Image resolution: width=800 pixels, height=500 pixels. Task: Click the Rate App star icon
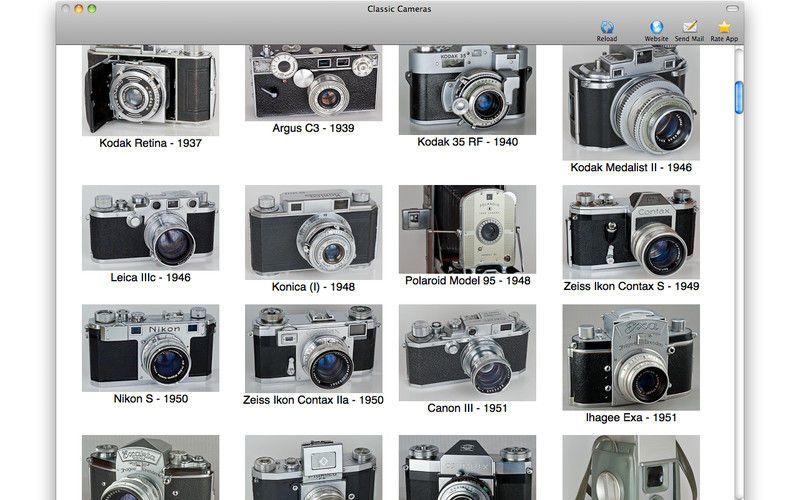tap(724, 27)
